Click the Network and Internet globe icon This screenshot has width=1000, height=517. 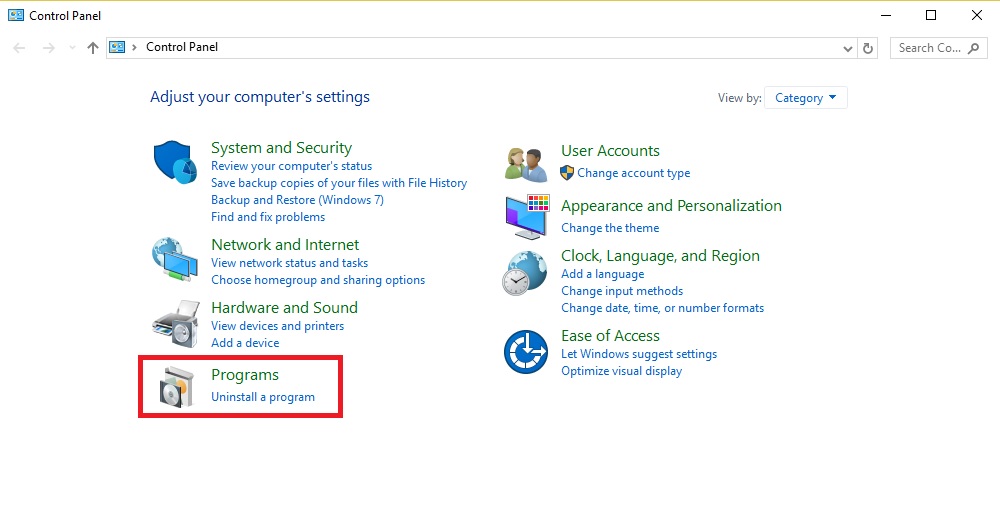point(174,259)
